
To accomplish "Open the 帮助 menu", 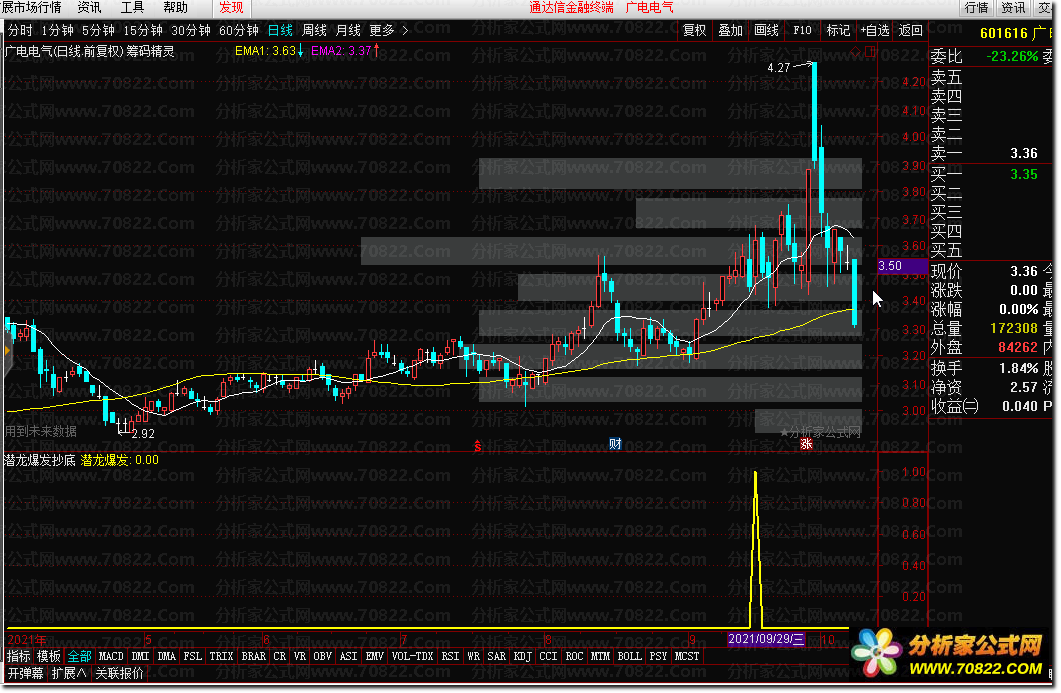I will 176,7.
